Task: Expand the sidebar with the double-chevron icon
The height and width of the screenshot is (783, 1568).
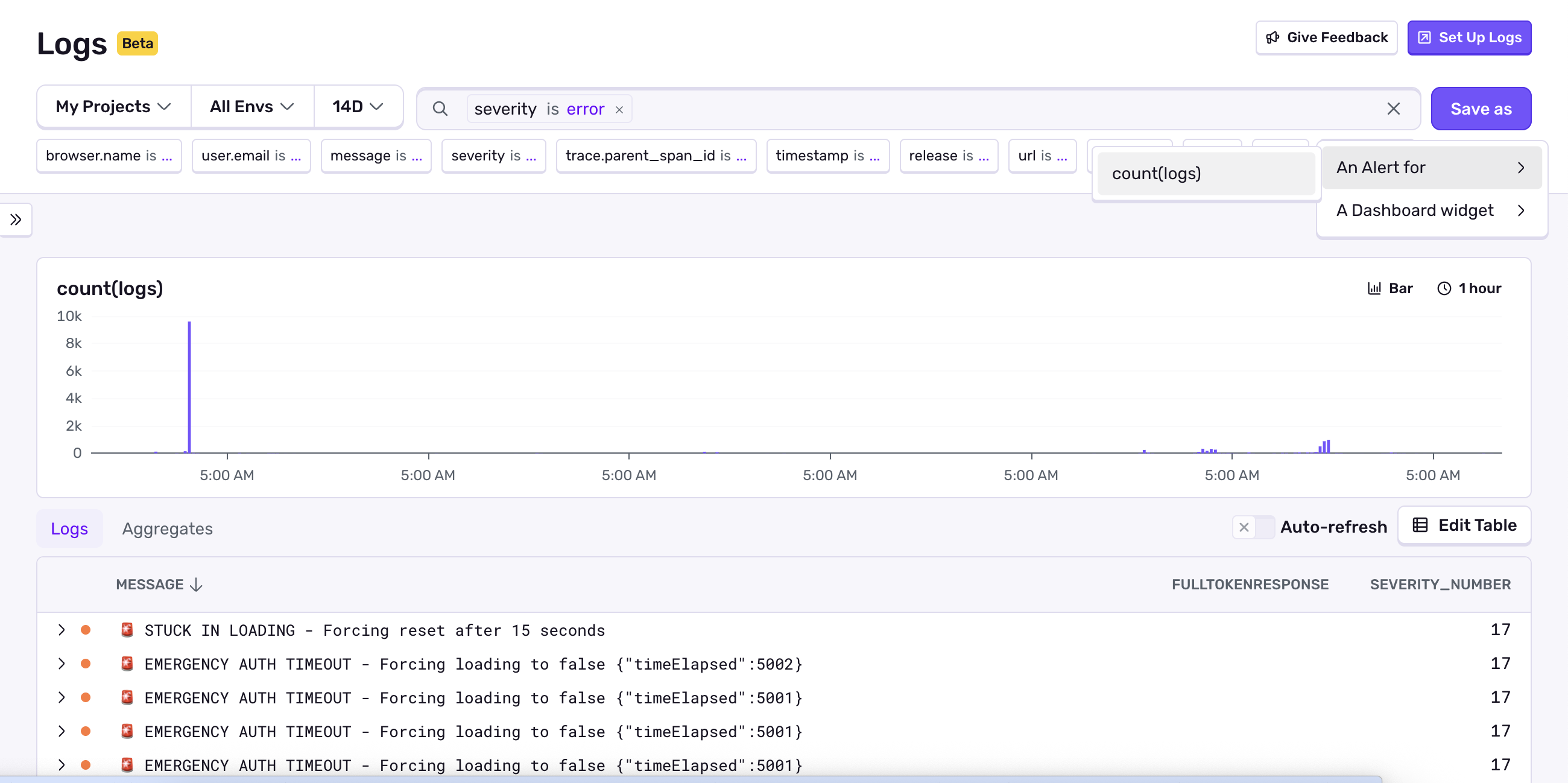Action: [x=16, y=220]
